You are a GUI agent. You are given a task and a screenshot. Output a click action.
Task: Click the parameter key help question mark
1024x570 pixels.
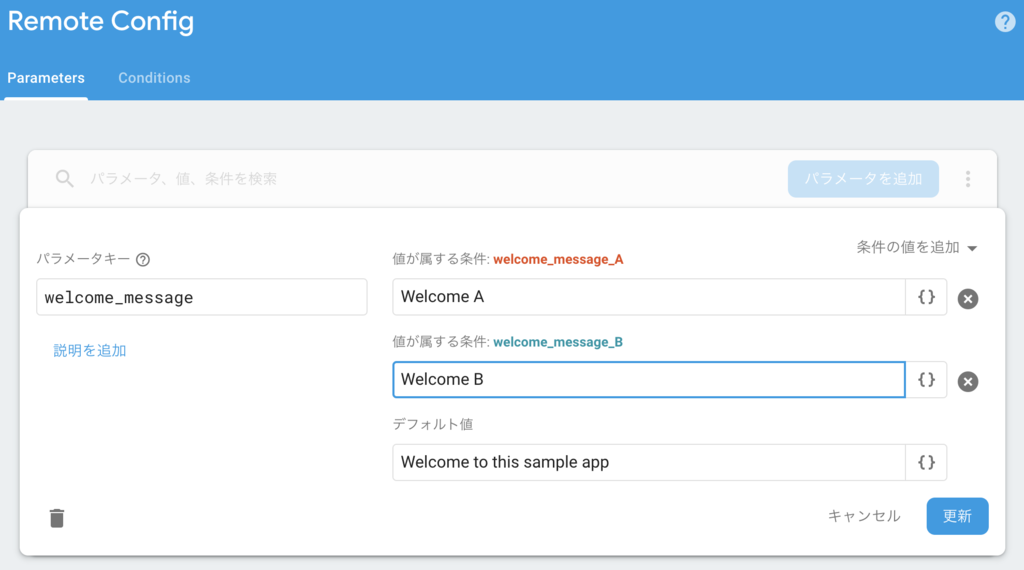[x=143, y=260]
